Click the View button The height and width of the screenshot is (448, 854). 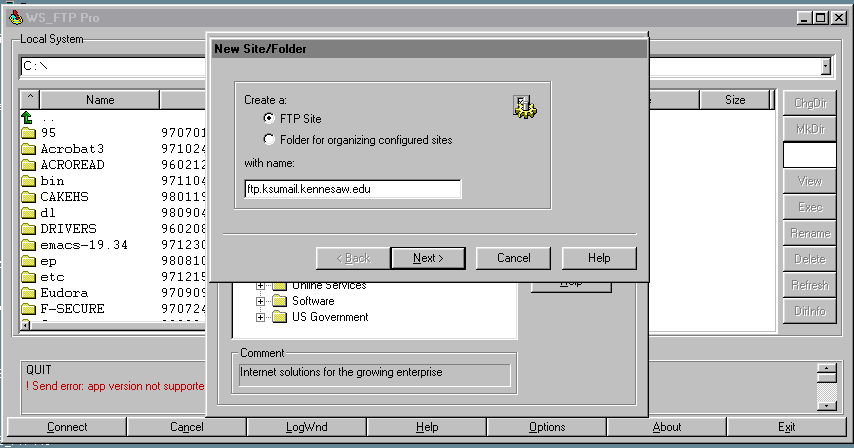[810, 181]
